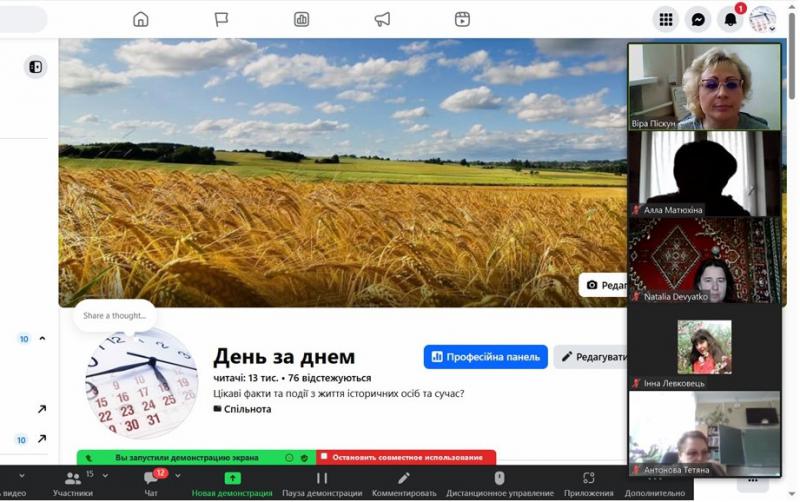Open Приложения in the meeting toolbar
800x502 pixels.
[588, 483]
